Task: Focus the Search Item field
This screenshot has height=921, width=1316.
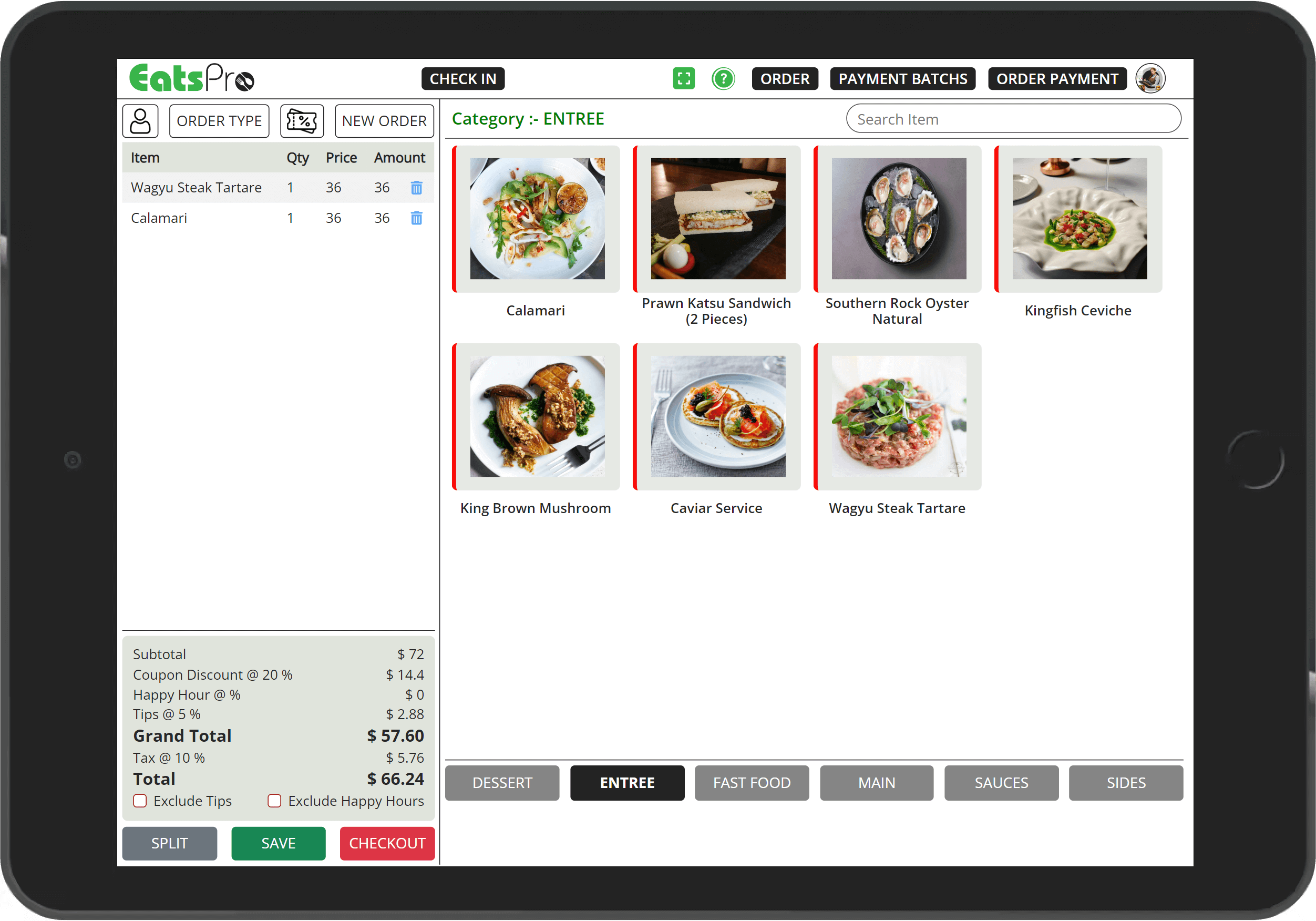Action: pos(1013,119)
